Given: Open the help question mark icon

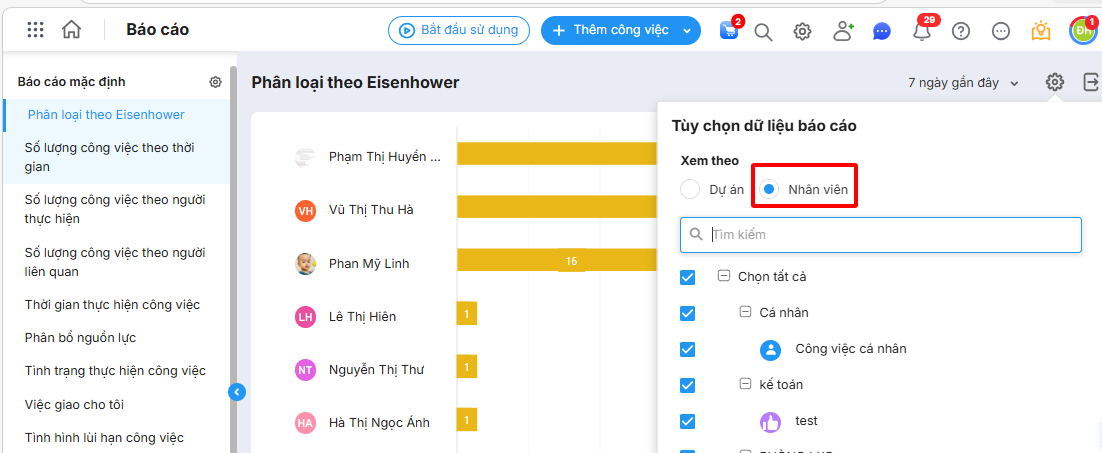Looking at the screenshot, I should click(x=961, y=31).
